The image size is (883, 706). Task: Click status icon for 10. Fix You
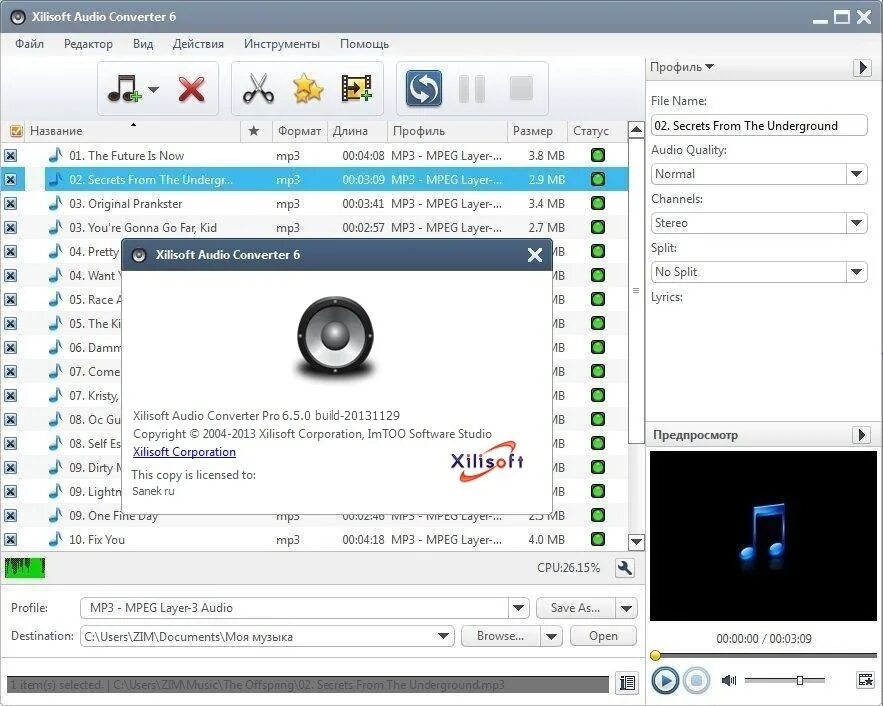(x=598, y=539)
